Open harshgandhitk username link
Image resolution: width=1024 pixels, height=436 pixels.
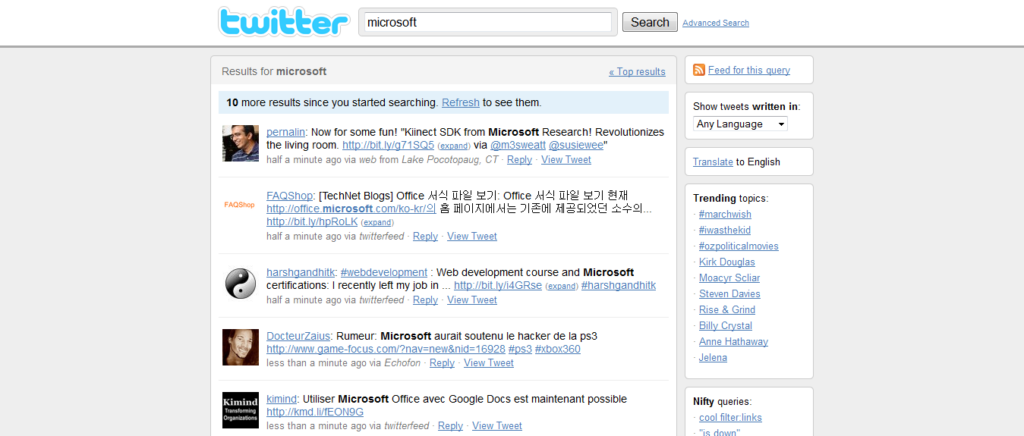point(301,272)
